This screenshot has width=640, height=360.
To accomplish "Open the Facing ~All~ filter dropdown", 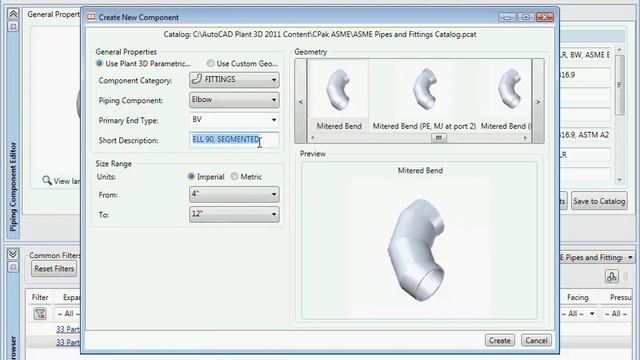I will [578, 313].
